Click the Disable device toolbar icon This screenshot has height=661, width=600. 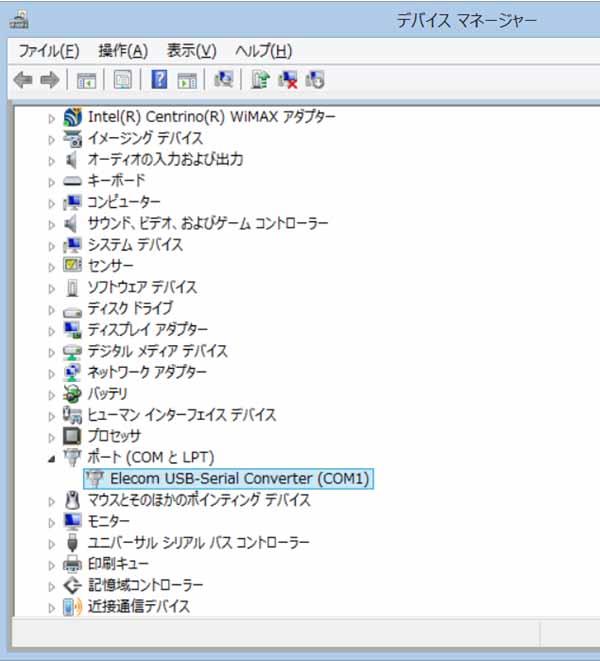315,79
